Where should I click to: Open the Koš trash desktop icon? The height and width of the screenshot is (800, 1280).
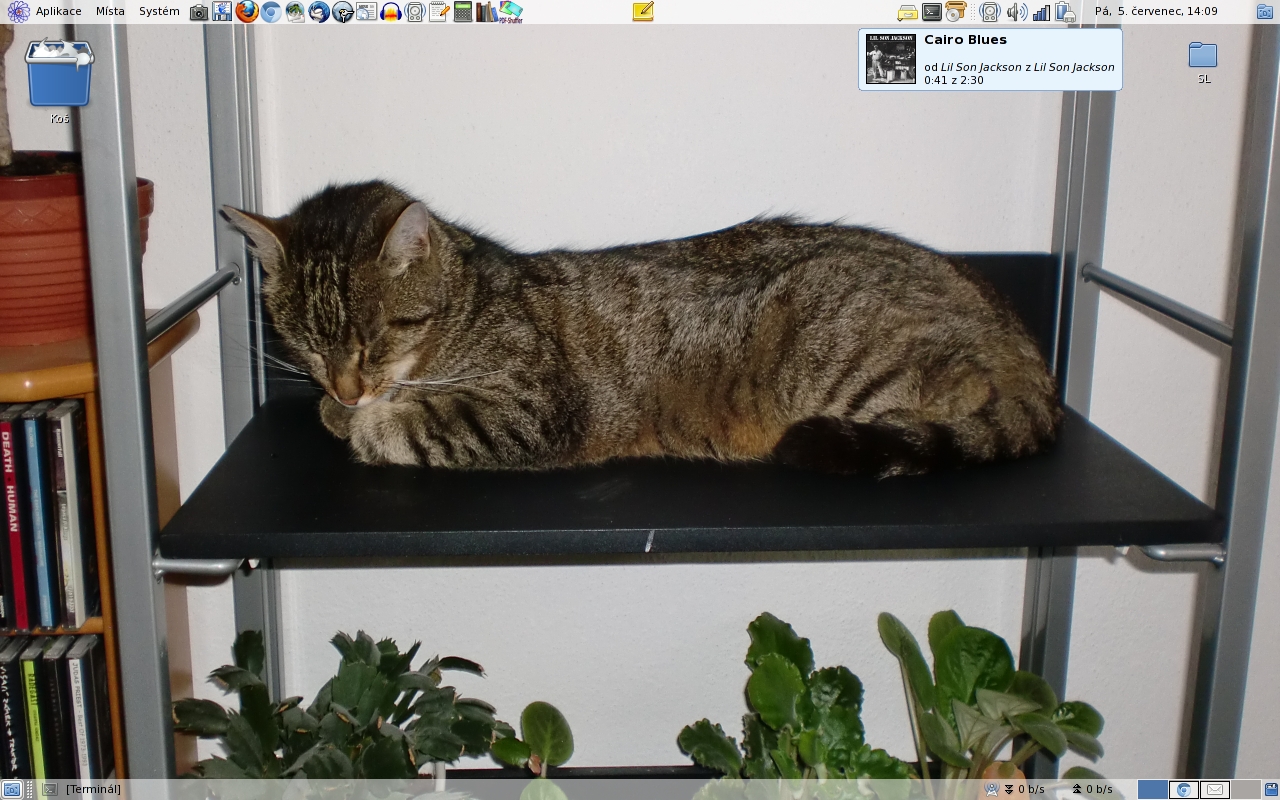(59, 80)
